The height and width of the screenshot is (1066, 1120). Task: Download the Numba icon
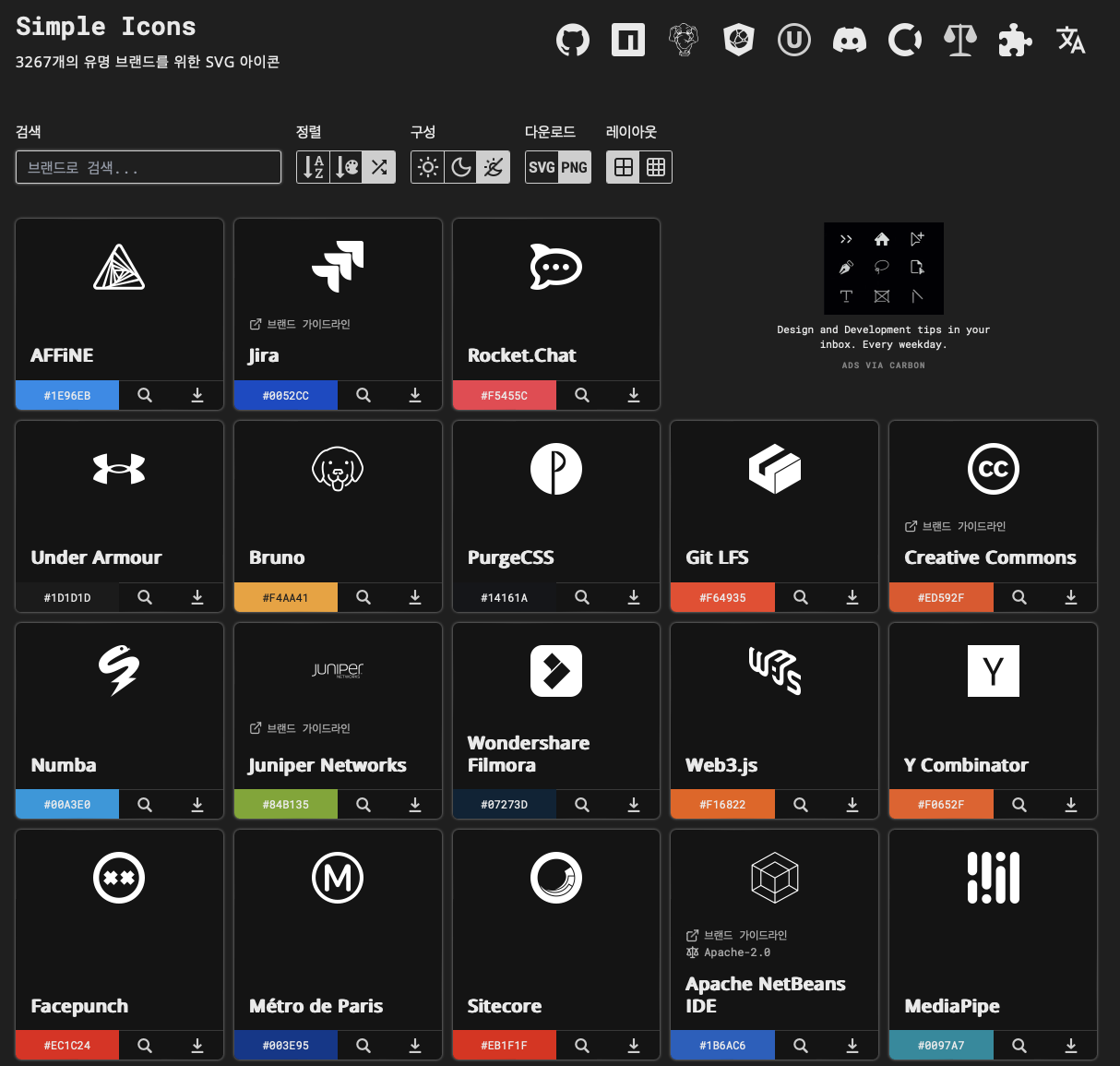(197, 804)
